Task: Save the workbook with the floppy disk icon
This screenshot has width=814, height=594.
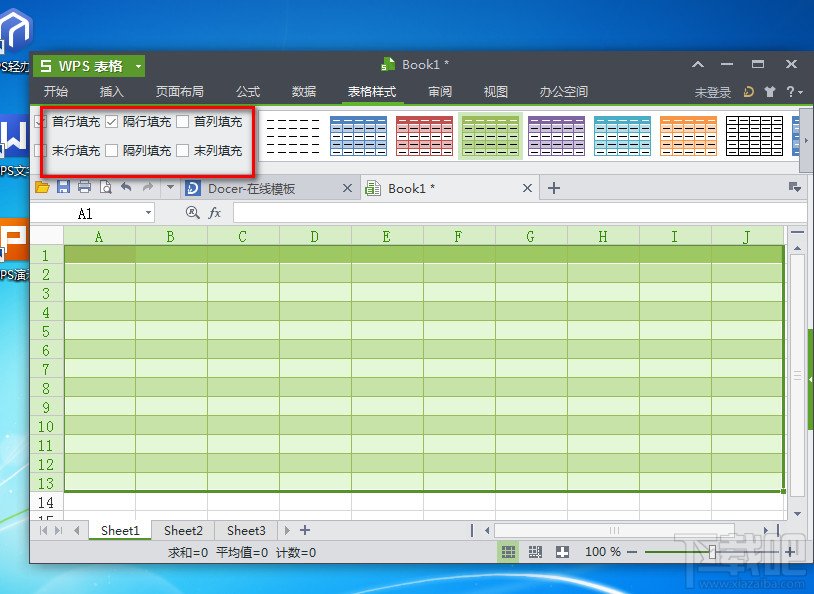Action: 63,187
